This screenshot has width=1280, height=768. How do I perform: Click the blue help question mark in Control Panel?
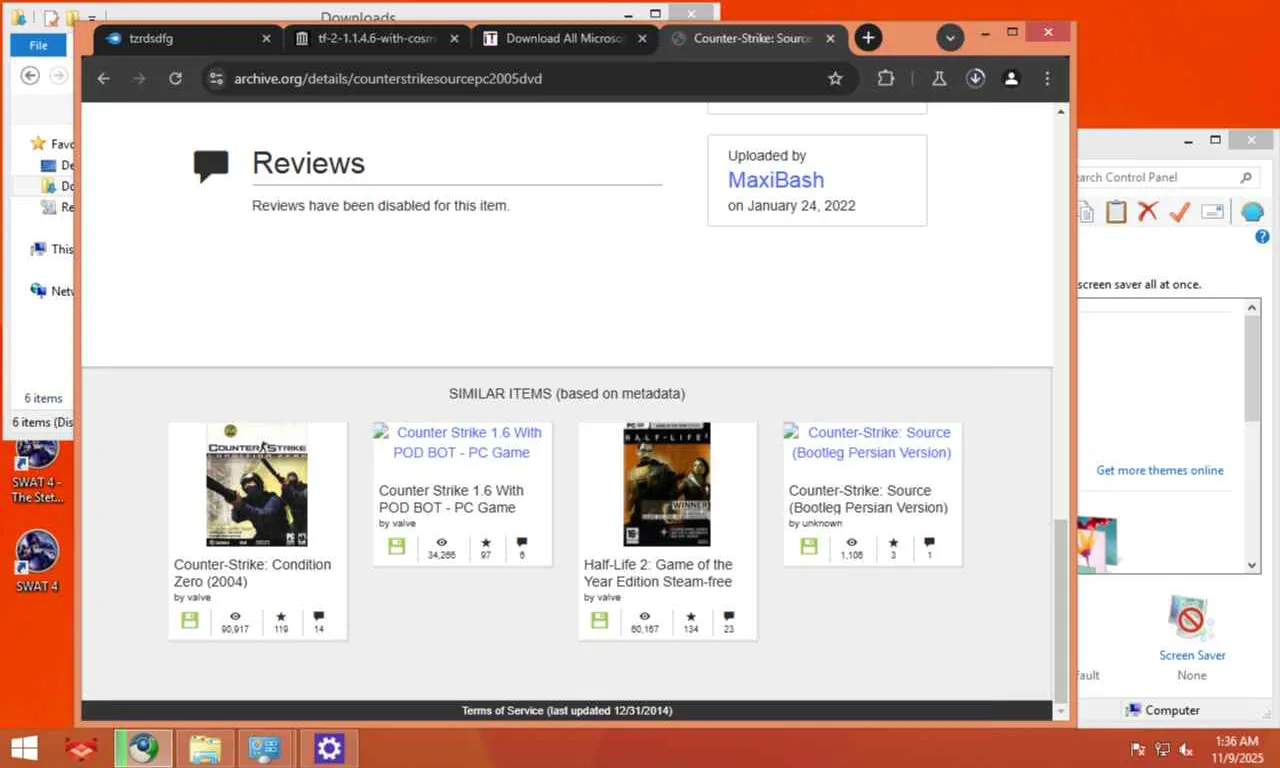coord(1262,237)
